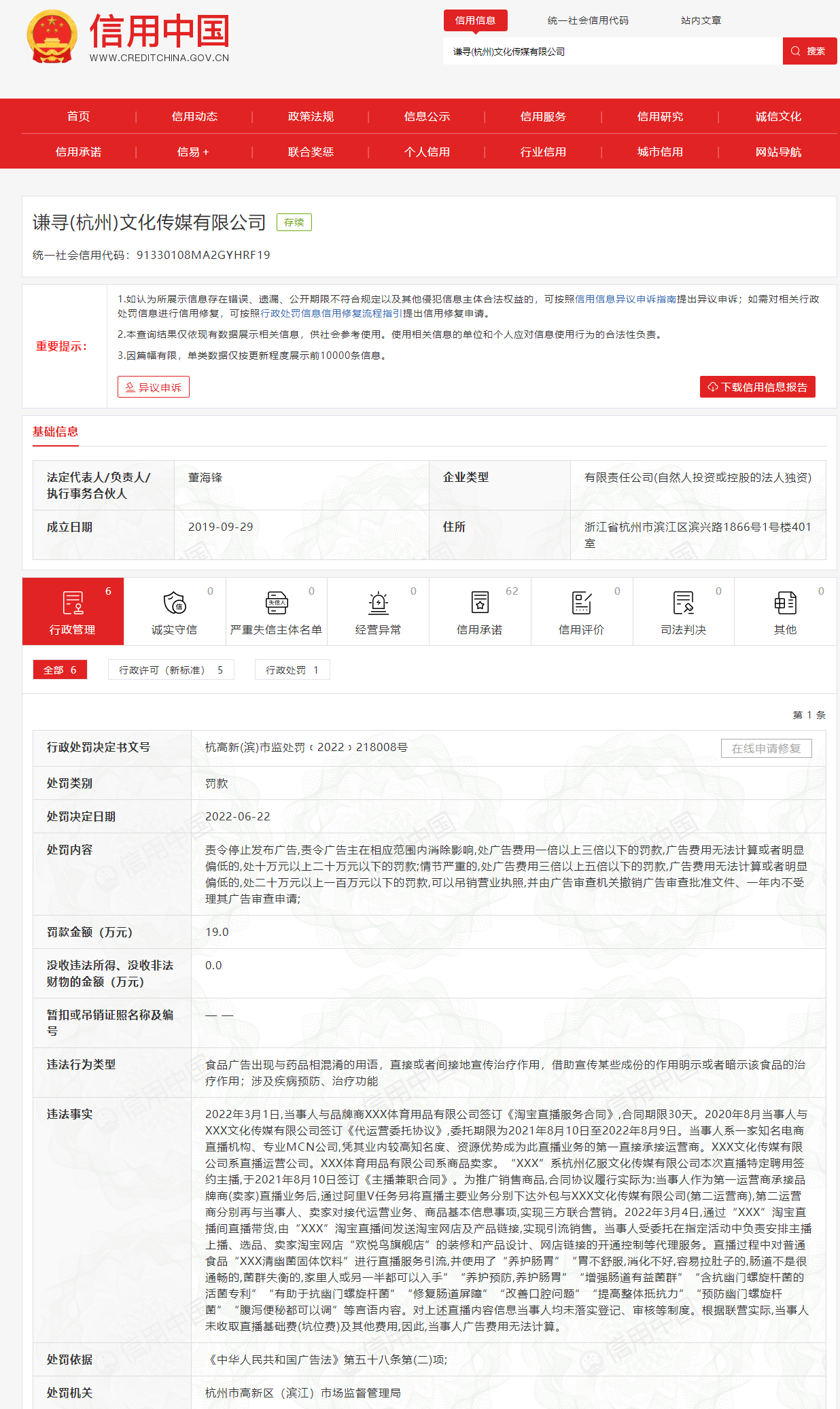
Task: Click the 信用评价 edit icon
Action: tap(582, 603)
